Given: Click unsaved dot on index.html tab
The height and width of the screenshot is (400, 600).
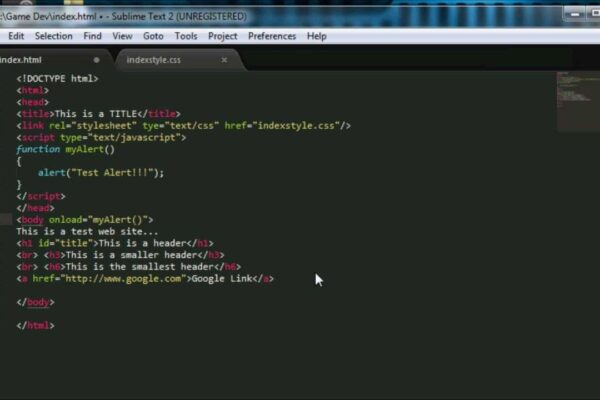Looking at the screenshot, I should tap(96, 60).
